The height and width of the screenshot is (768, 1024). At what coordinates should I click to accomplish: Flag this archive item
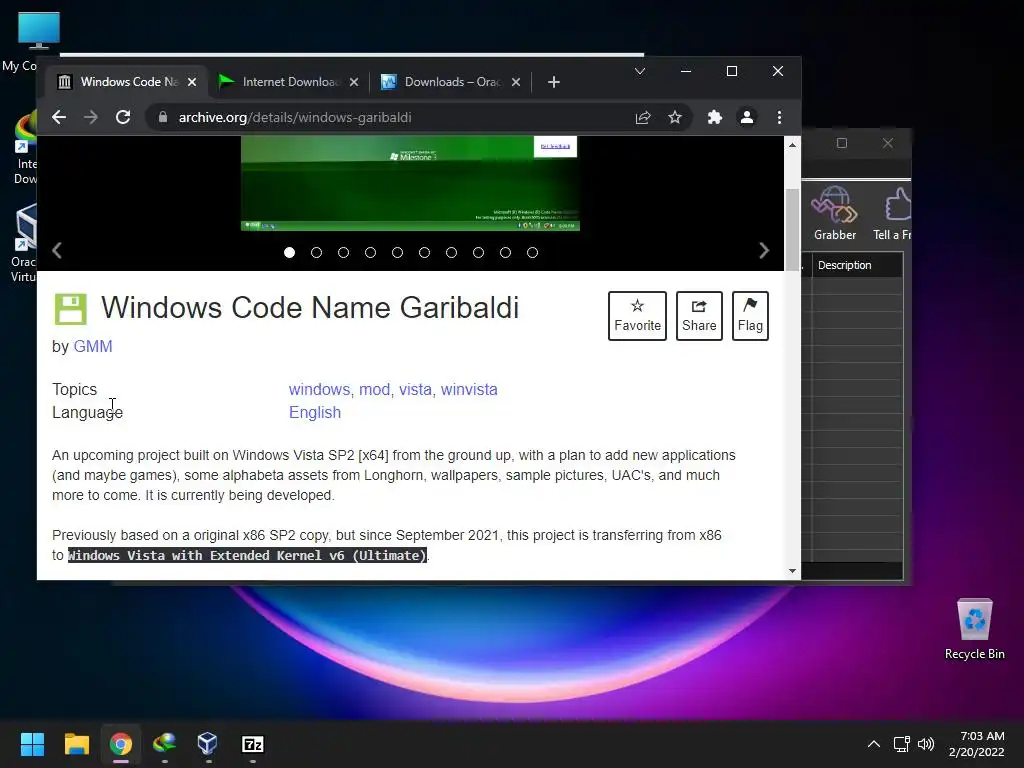pyautogui.click(x=750, y=316)
